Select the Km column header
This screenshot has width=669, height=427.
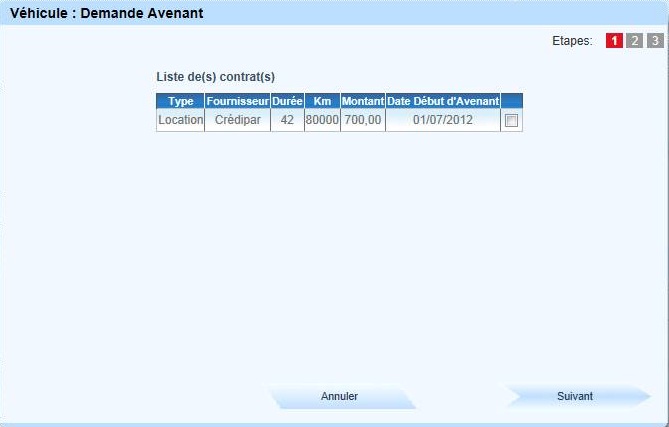pos(321,101)
